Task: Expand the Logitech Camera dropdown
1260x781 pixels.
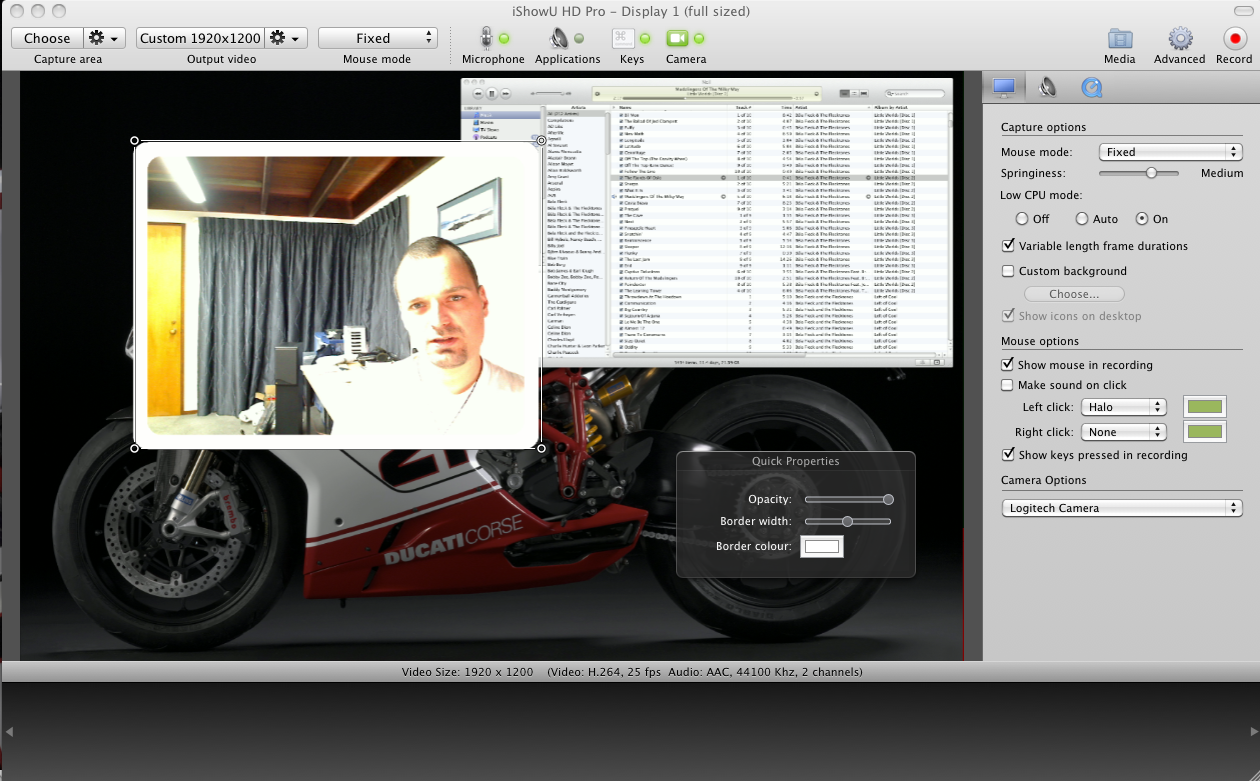Action: tap(1121, 508)
